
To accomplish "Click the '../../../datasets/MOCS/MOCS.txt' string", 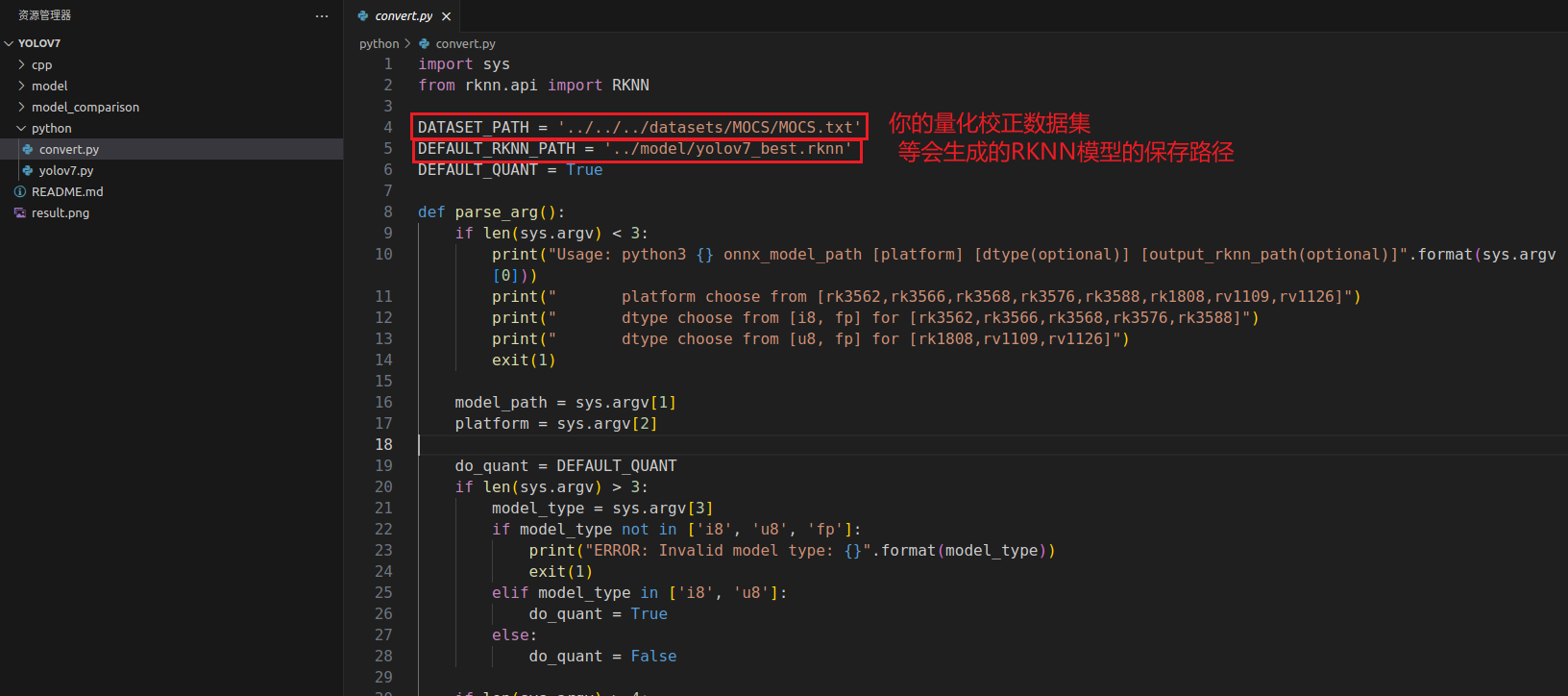I will [x=709, y=127].
